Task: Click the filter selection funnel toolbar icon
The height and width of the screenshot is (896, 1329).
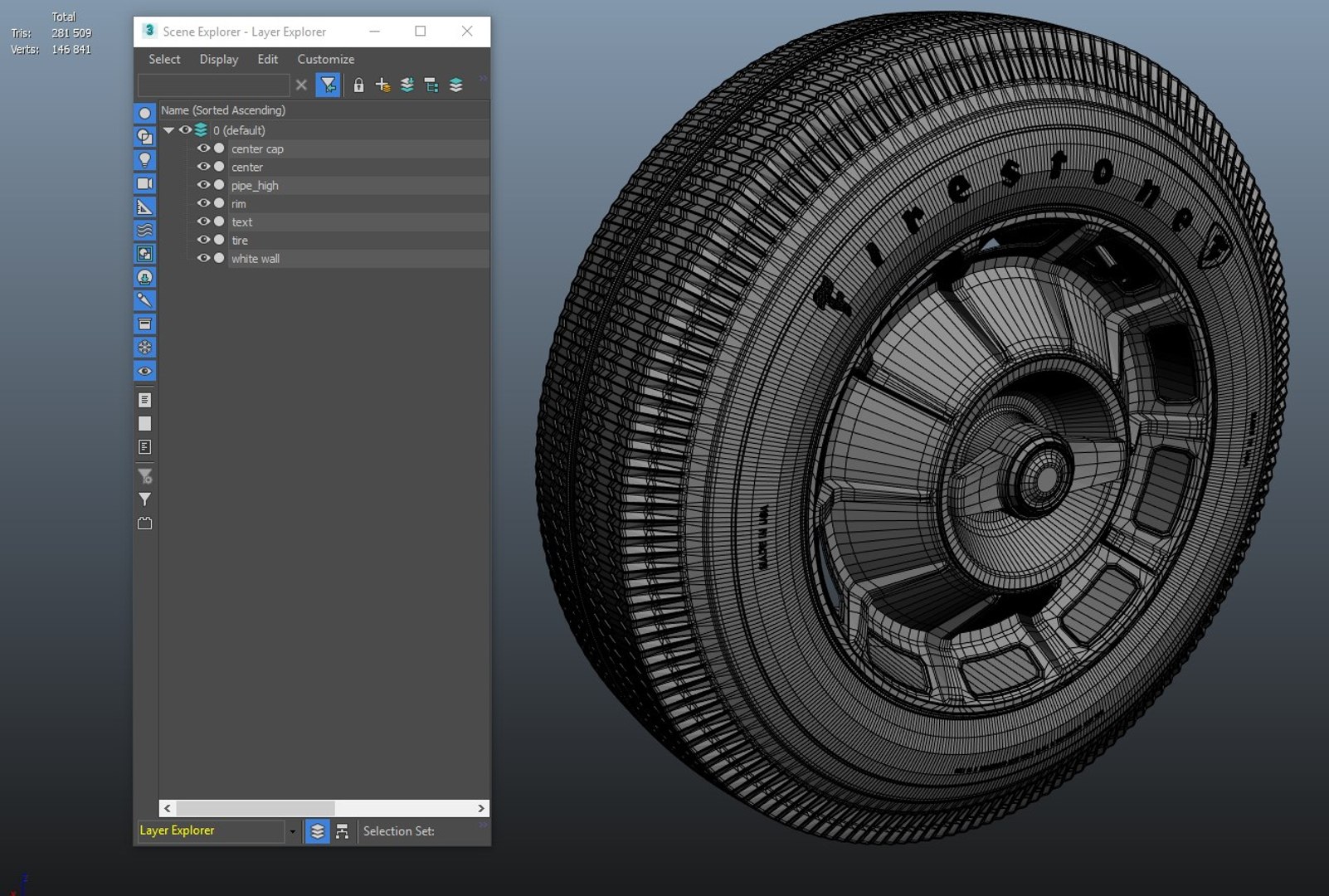Action: tap(329, 85)
